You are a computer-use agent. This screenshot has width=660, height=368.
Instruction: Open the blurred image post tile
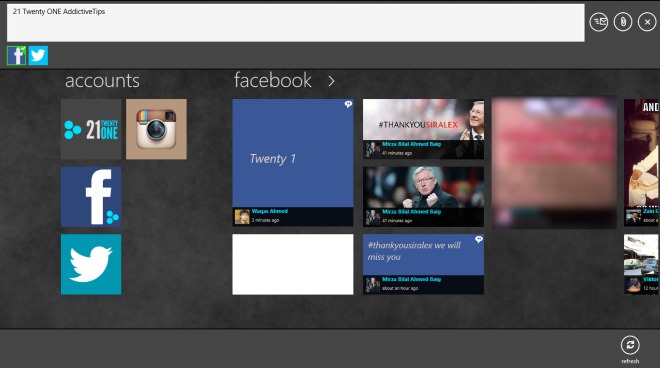[x=554, y=163]
